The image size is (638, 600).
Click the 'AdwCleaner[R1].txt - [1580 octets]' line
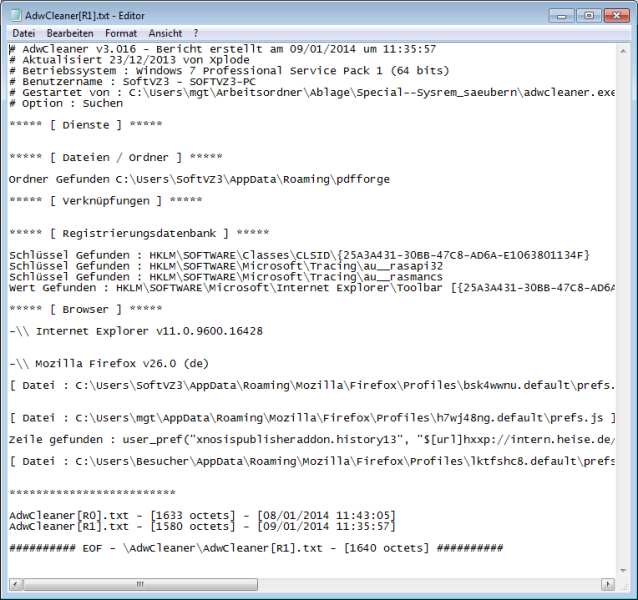click(x=202, y=526)
